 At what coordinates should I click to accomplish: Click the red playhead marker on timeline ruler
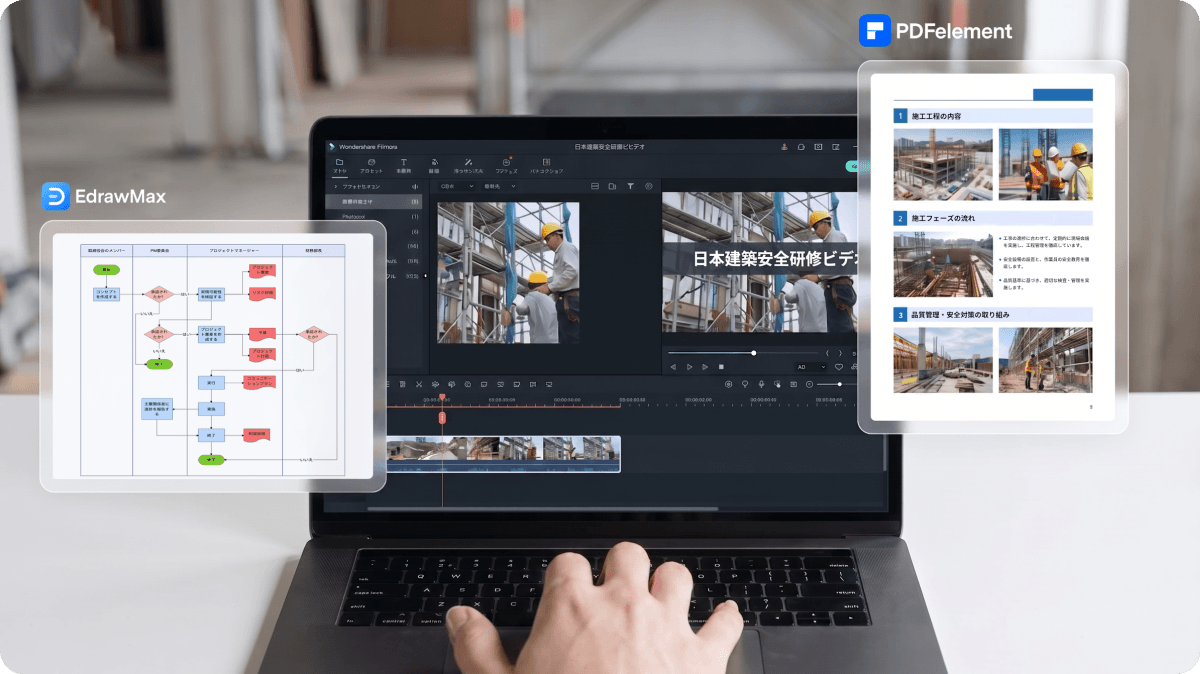[442, 398]
